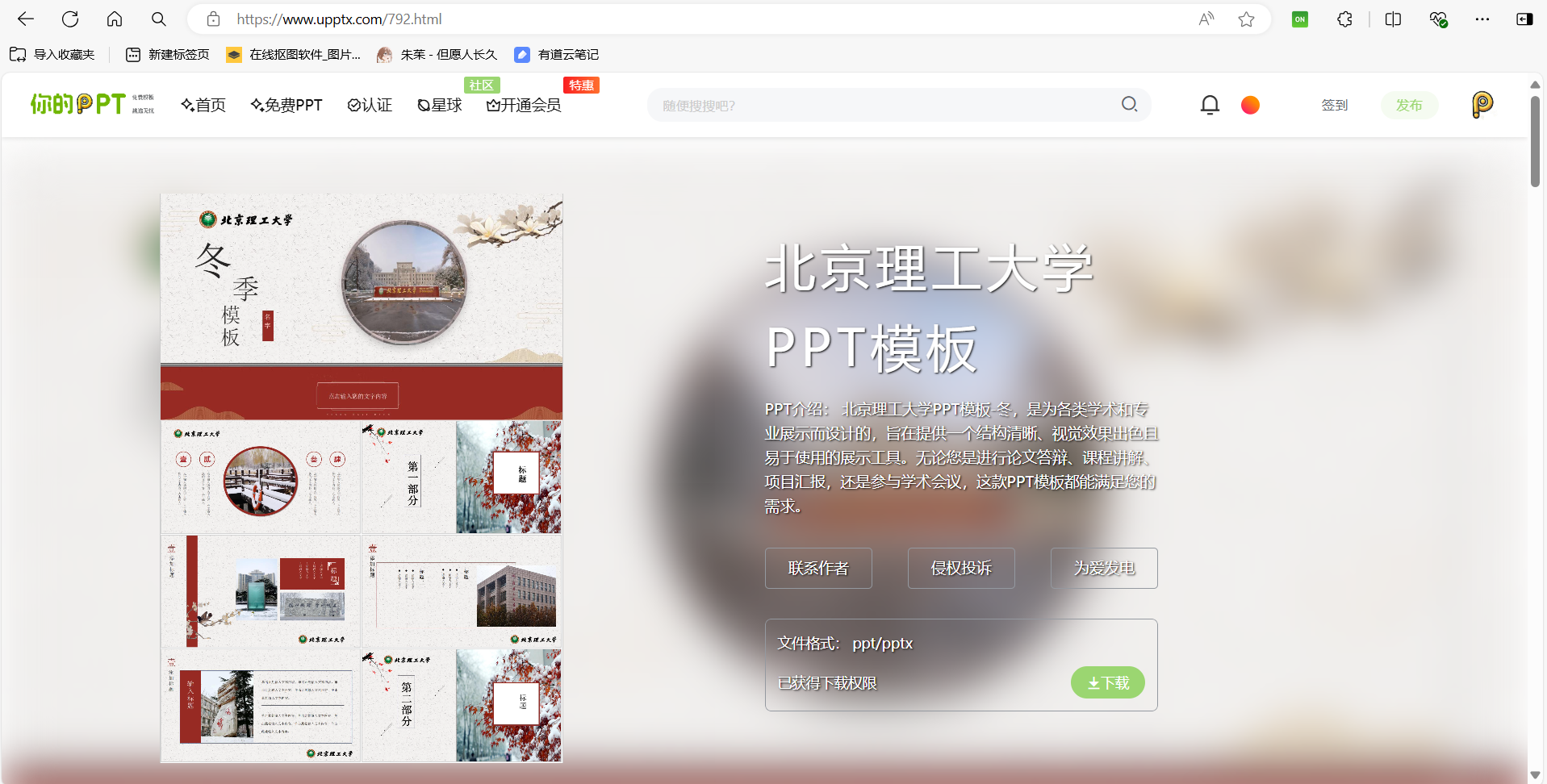The width and height of the screenshot is (1547, 784).
Task: Click 联系作者 button
Action: click(818, 568)
